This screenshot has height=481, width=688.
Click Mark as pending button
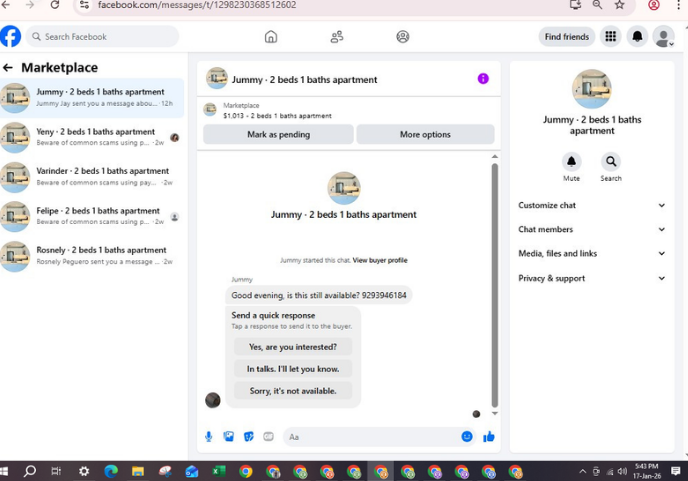point(278,134)
